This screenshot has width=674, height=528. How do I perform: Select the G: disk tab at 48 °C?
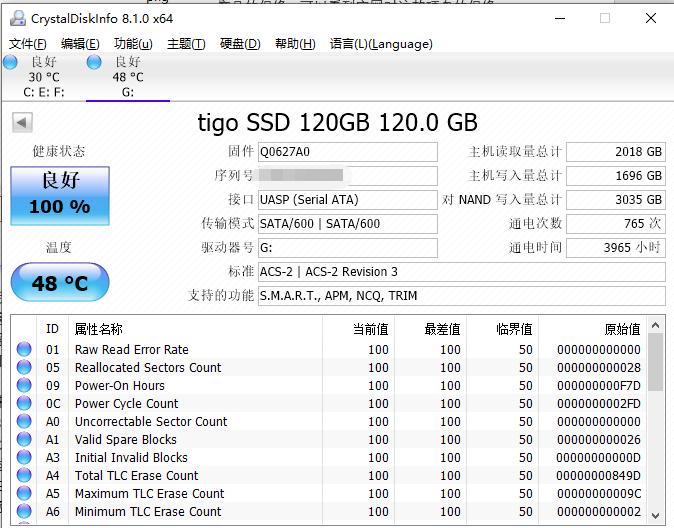tap(128, 77)
